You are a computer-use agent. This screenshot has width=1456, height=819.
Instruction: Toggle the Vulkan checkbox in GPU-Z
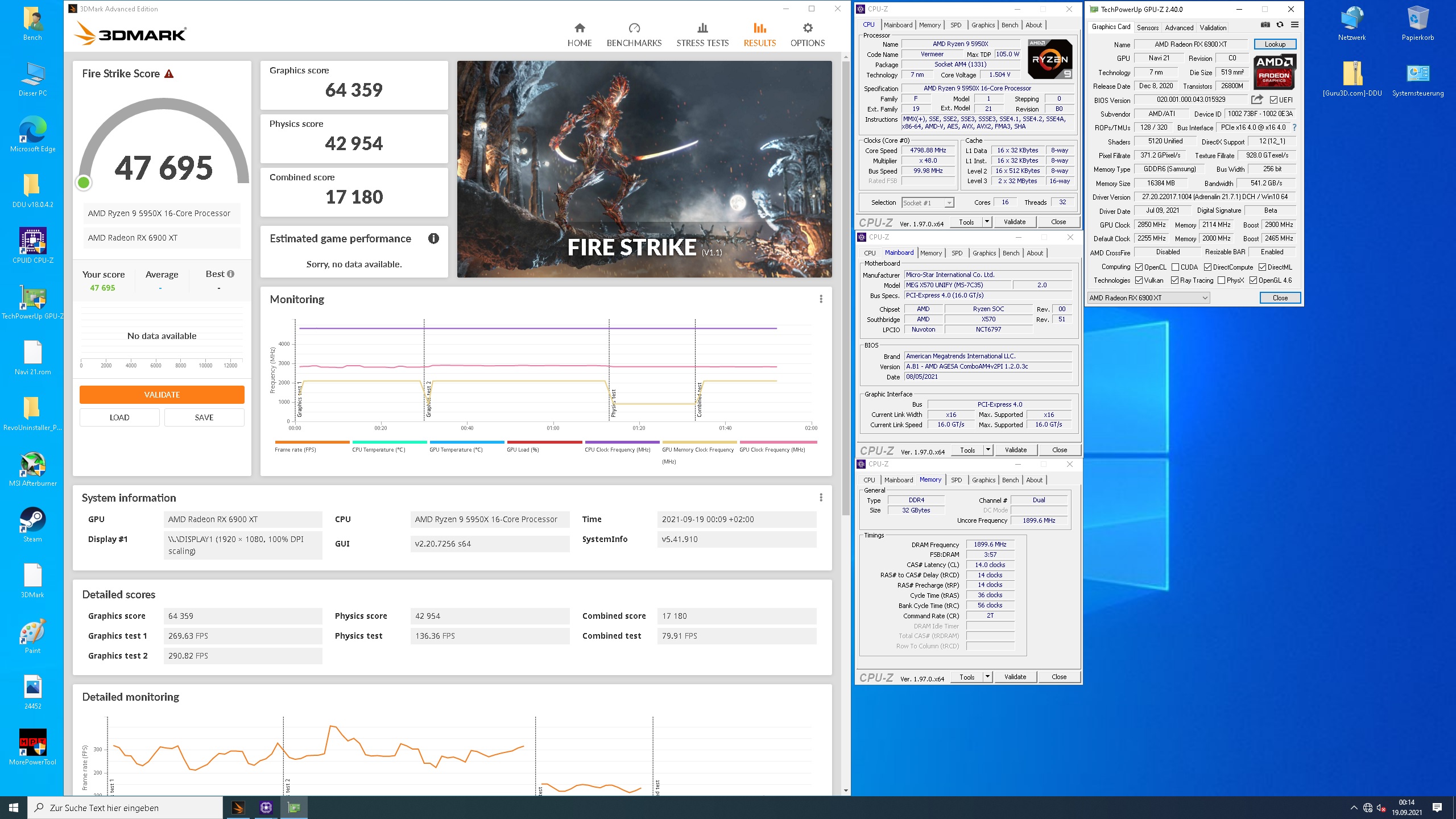[x=1139, y=280]
